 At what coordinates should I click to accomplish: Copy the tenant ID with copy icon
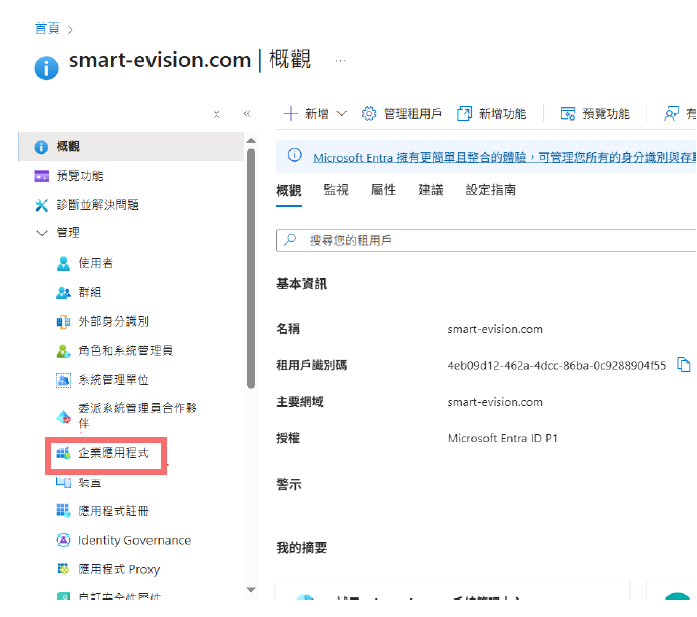pos(684,365)
